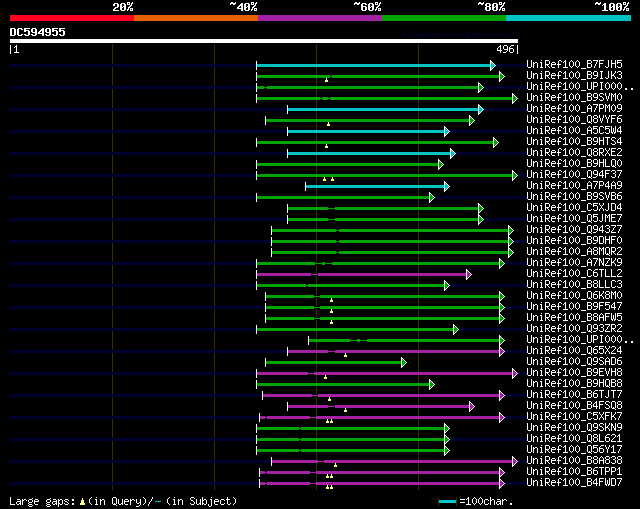Open the UniRef100_A7PM09 hit label

(574, 109)
